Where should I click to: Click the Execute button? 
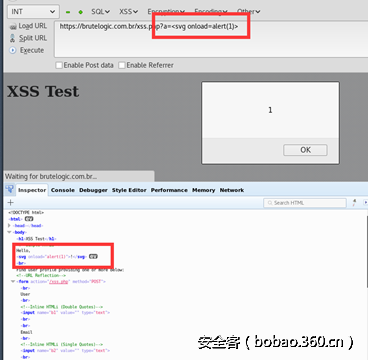coord(27,50)
